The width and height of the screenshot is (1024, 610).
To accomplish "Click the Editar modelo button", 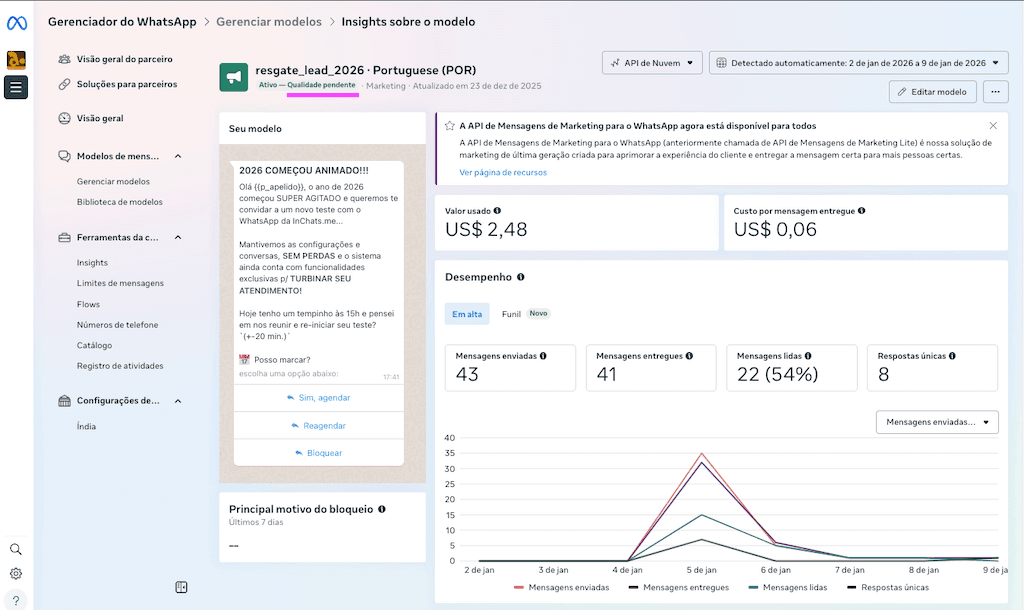I will 932,91.
